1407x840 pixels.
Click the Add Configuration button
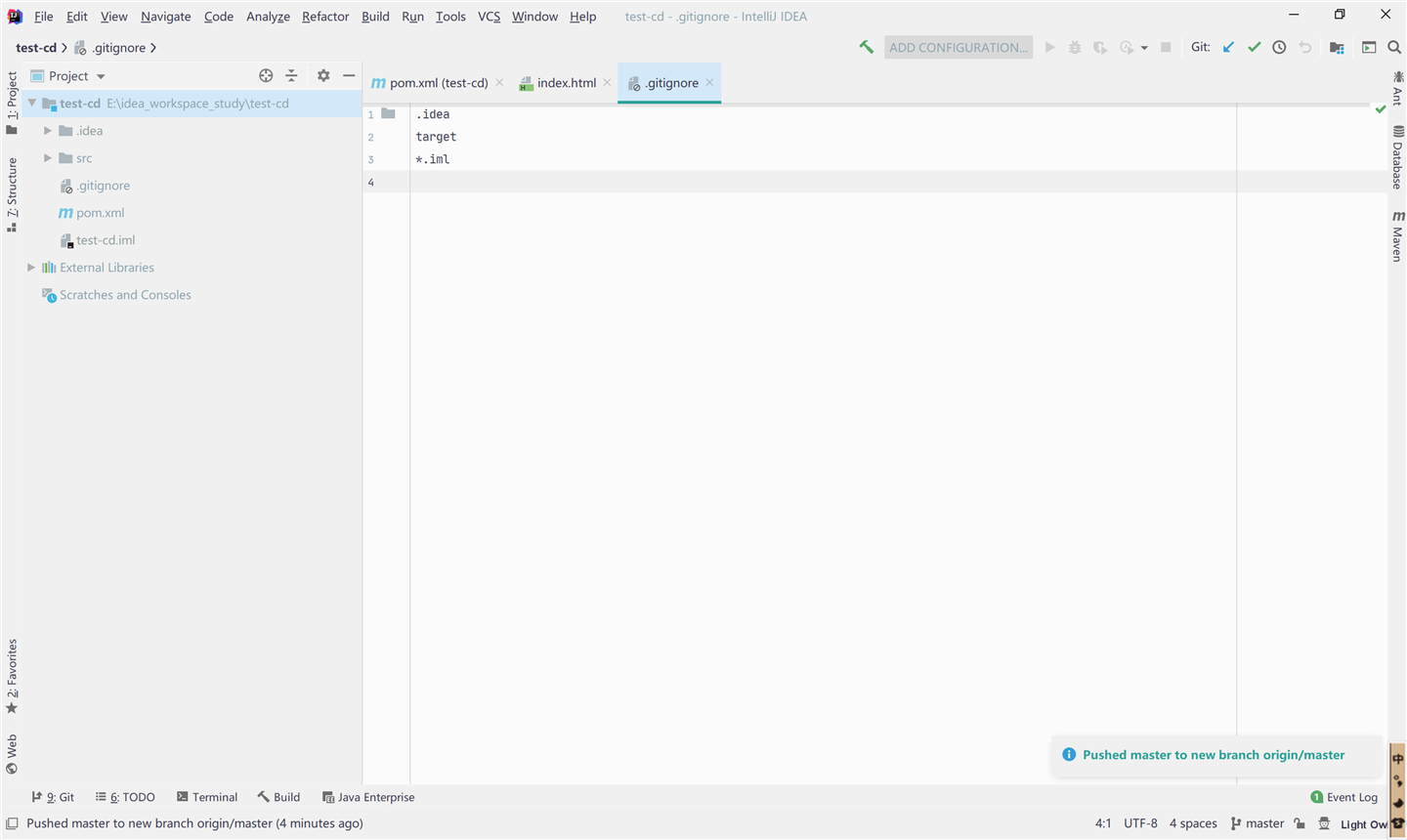tap(958, 47)
